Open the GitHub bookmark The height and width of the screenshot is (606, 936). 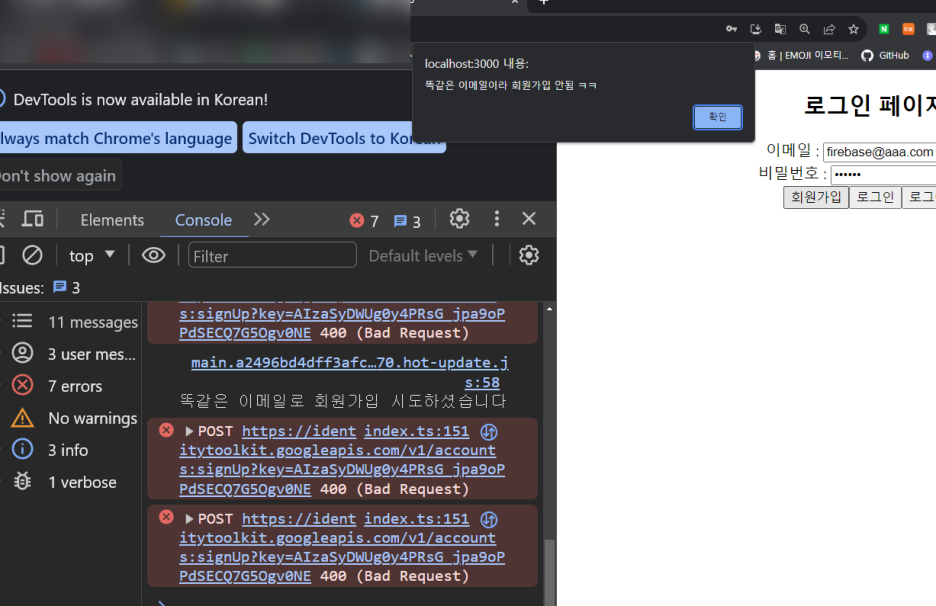click(x=885, y=56)
